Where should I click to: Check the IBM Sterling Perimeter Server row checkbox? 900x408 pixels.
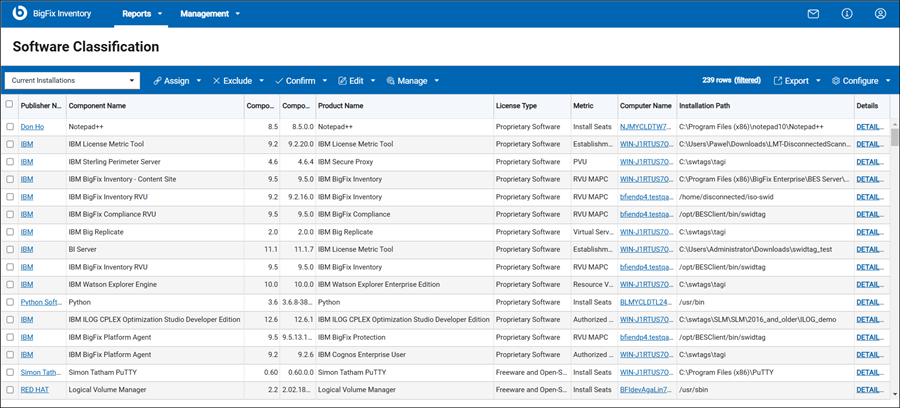point(9,162)
